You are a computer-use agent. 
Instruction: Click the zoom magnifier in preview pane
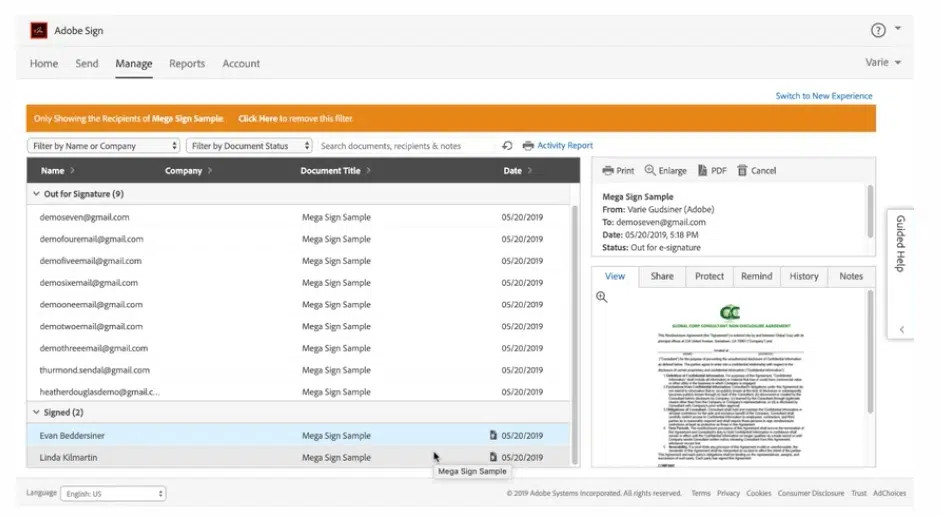pyautogui.click(x=602, y=297)
